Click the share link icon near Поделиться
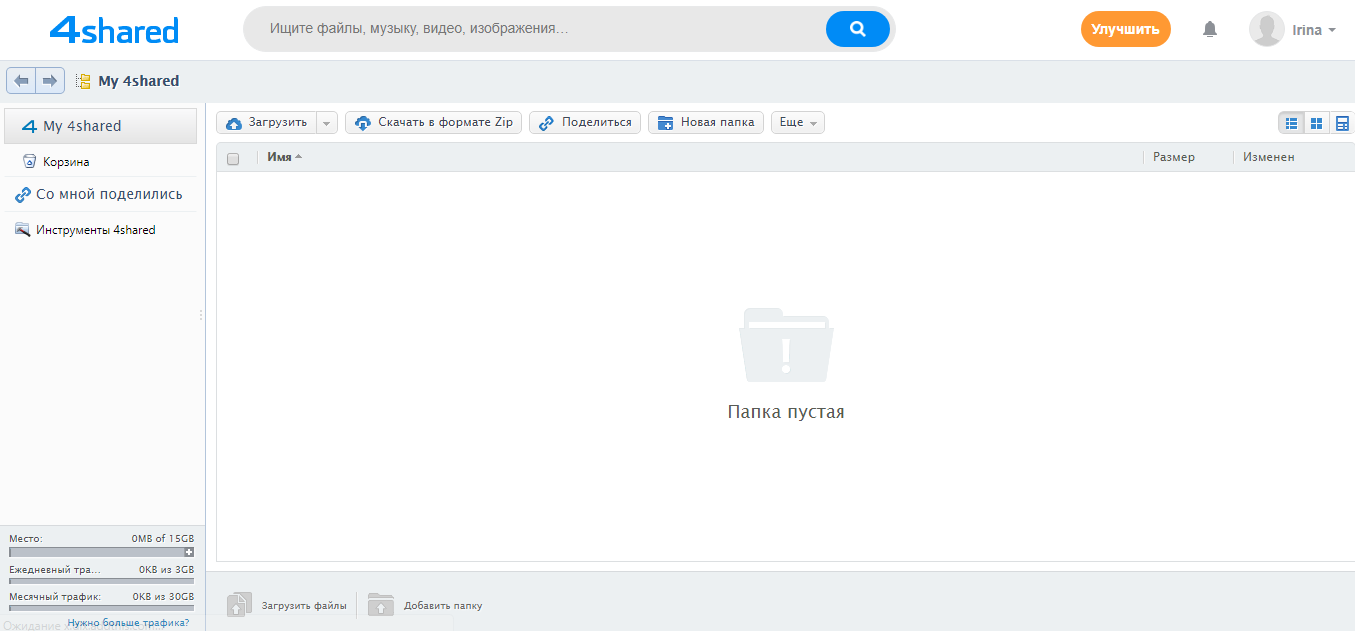This screenshot has width=1355, height=631. (x=547, y=122)
